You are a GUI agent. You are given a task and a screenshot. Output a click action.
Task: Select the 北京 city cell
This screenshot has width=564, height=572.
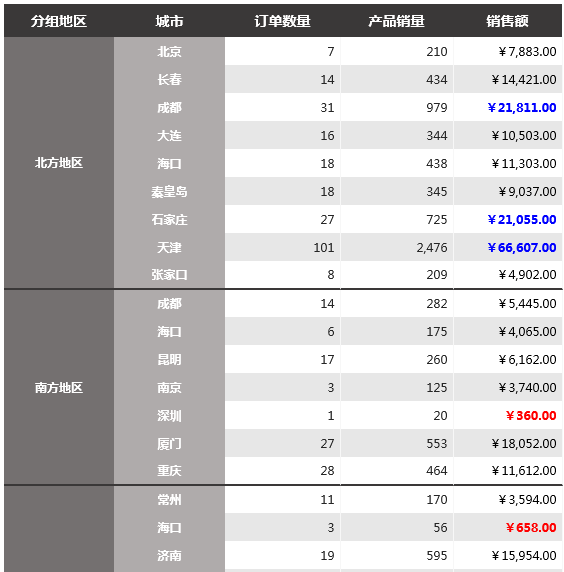click(169, 51)
